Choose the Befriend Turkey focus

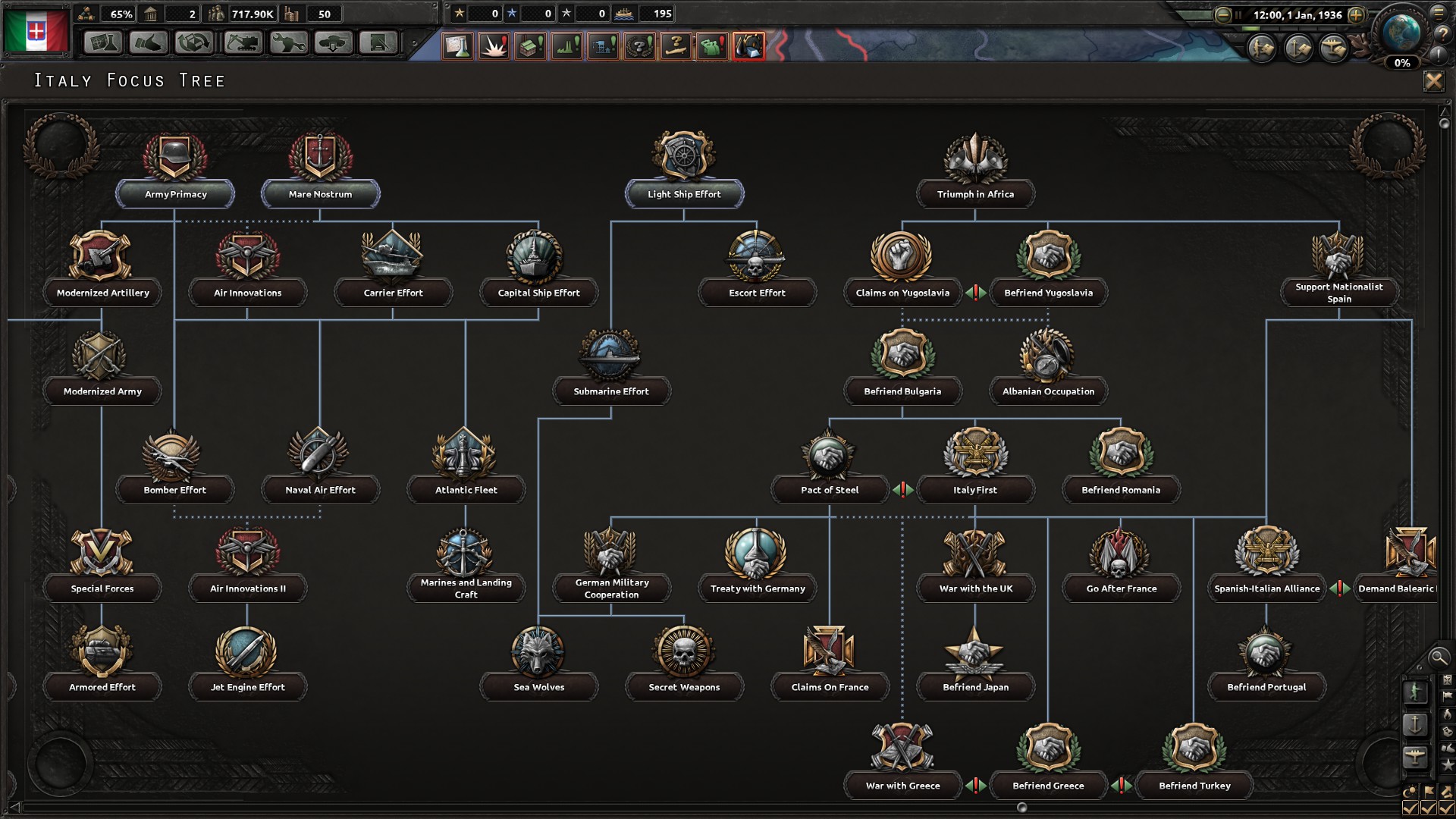pyautogui.click(x=1194, y=762)
